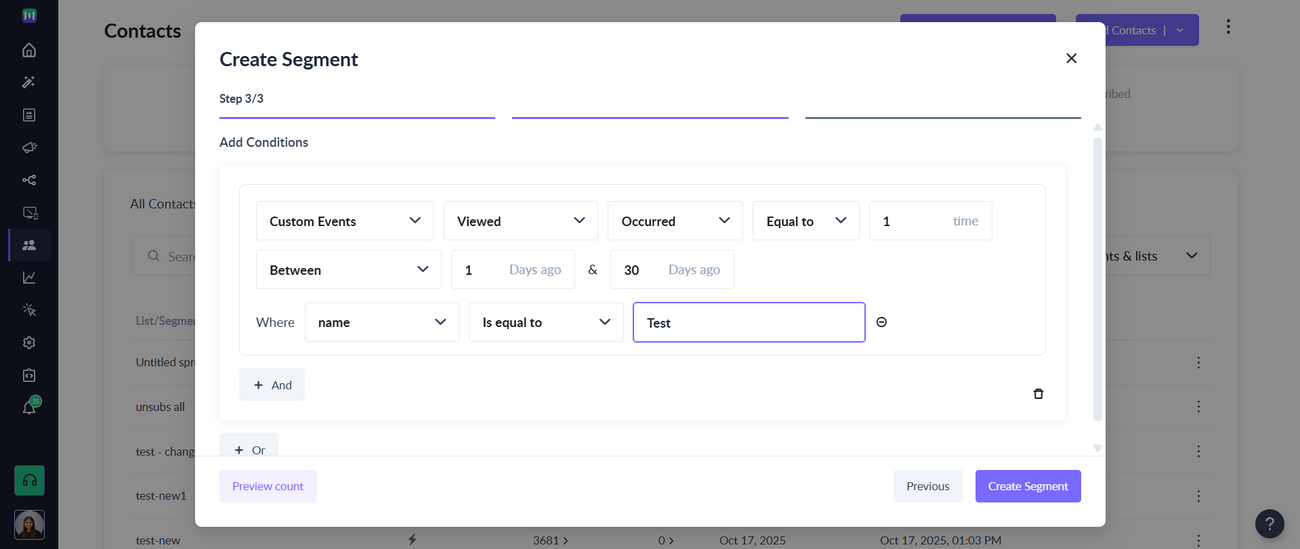
Task: Open the name property dropdown
Action: pos(382,322)
